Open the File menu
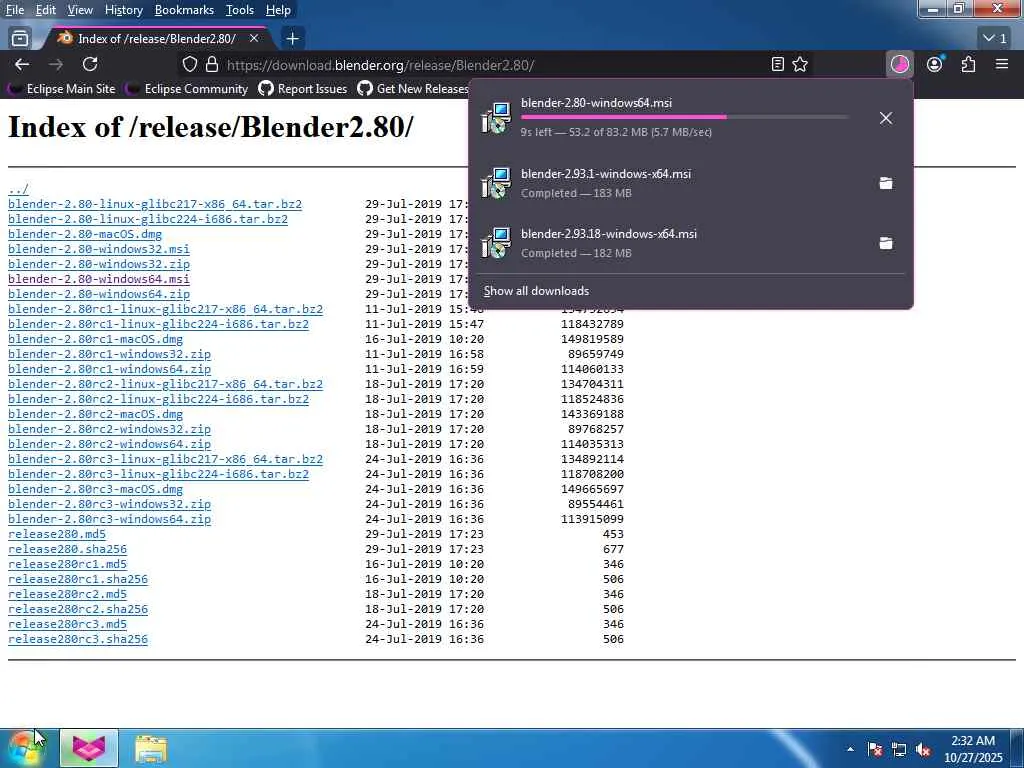Viewport: 1024px width, 768px height. pyautogui.click(x=14, y=10)
